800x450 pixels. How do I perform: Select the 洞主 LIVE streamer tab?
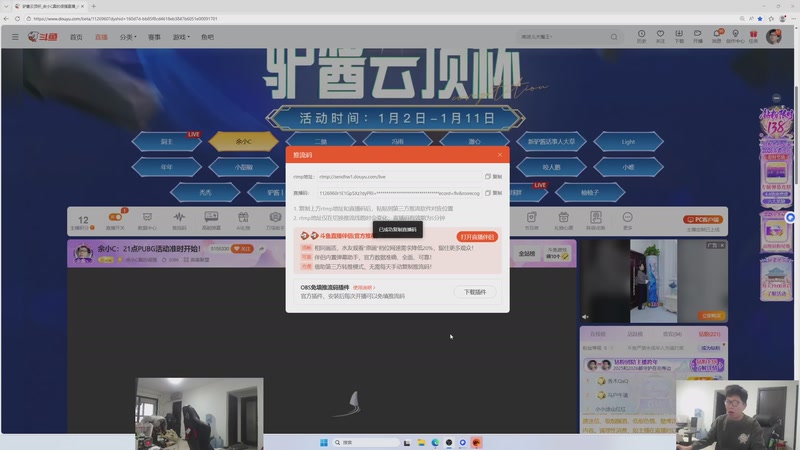pyautogui.click(x=167, y=141)
